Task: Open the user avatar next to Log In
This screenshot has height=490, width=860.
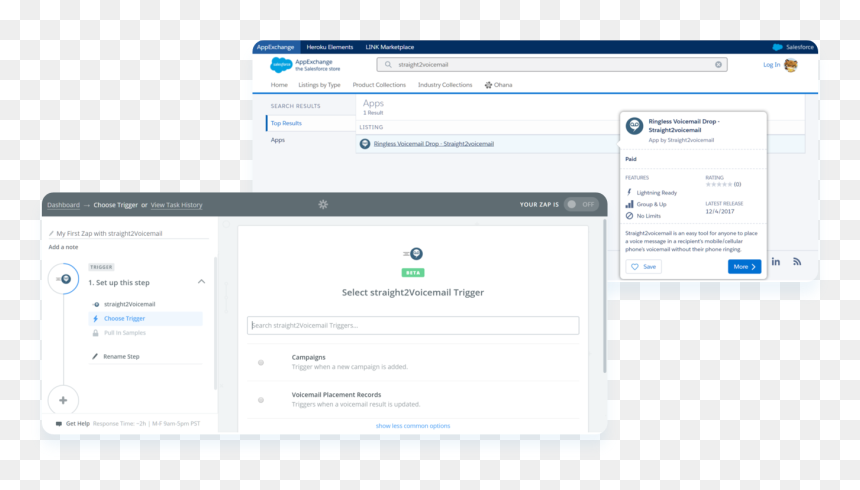Action: tap(791, 65)
